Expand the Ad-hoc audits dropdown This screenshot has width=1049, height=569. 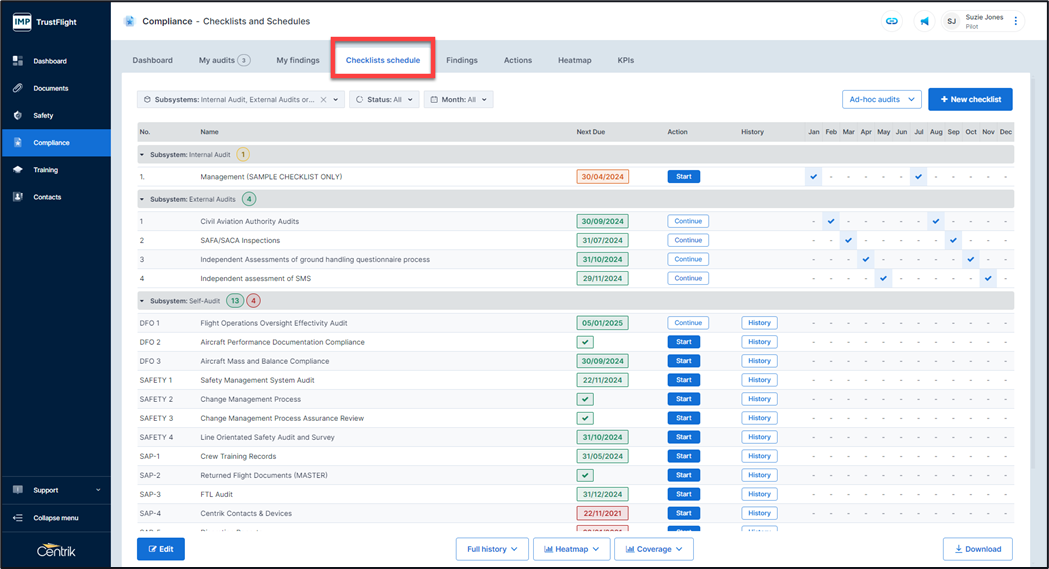coord(881,99)
